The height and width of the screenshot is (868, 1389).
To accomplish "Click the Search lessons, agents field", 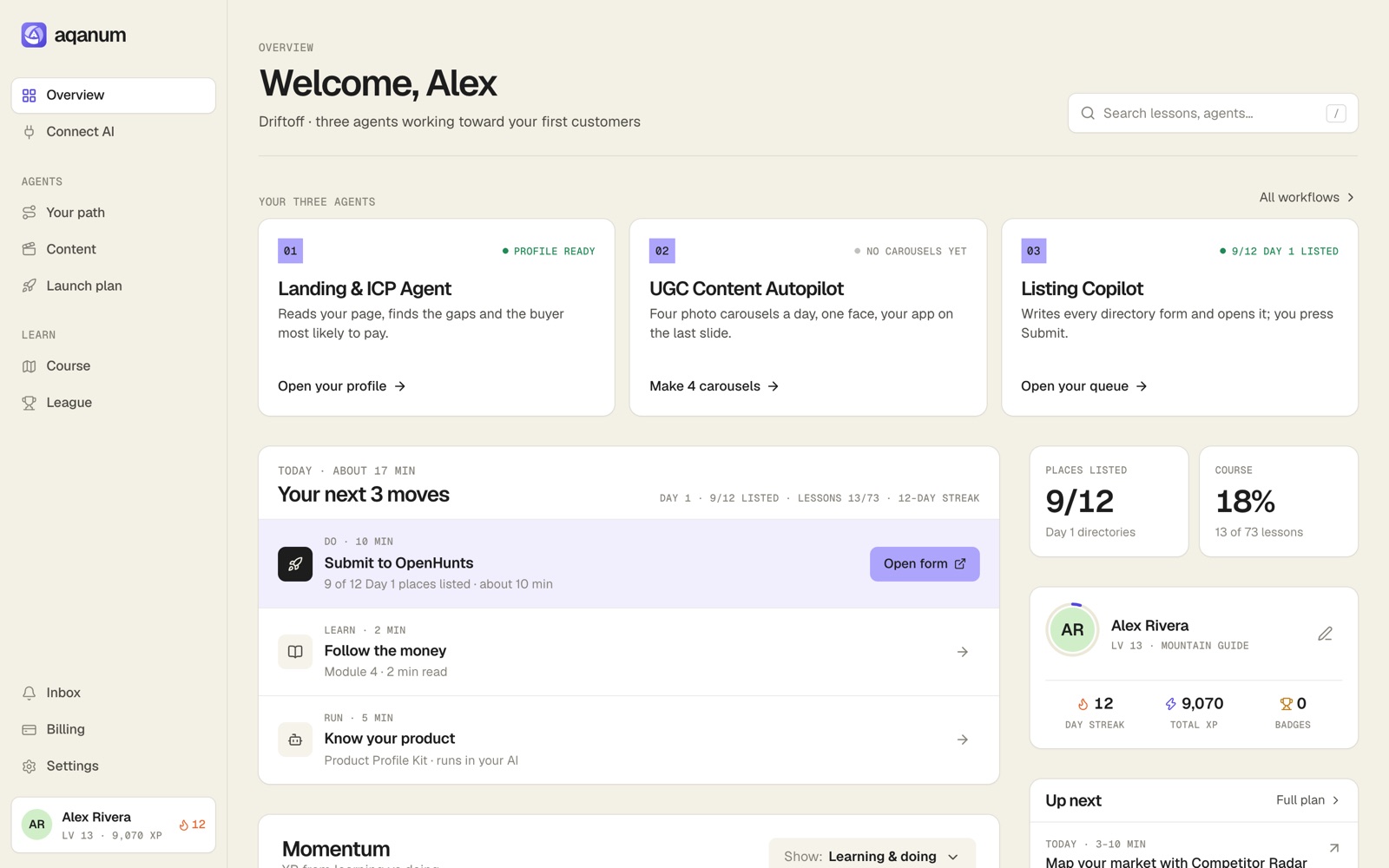I will (1213, 113).
